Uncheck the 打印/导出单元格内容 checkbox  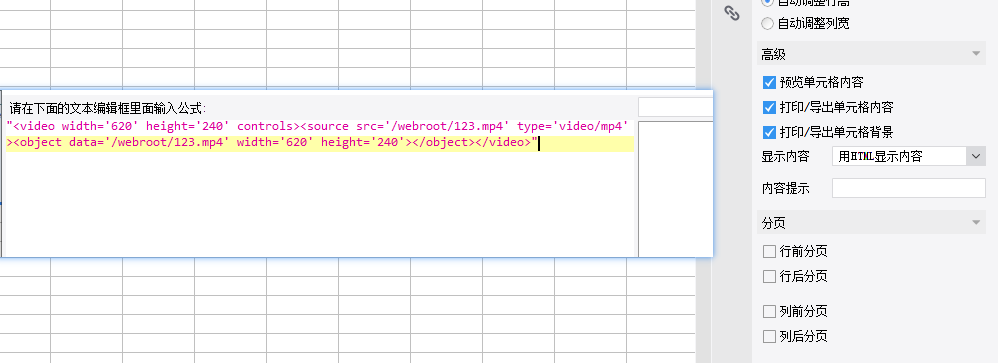[x=769, y=107]
